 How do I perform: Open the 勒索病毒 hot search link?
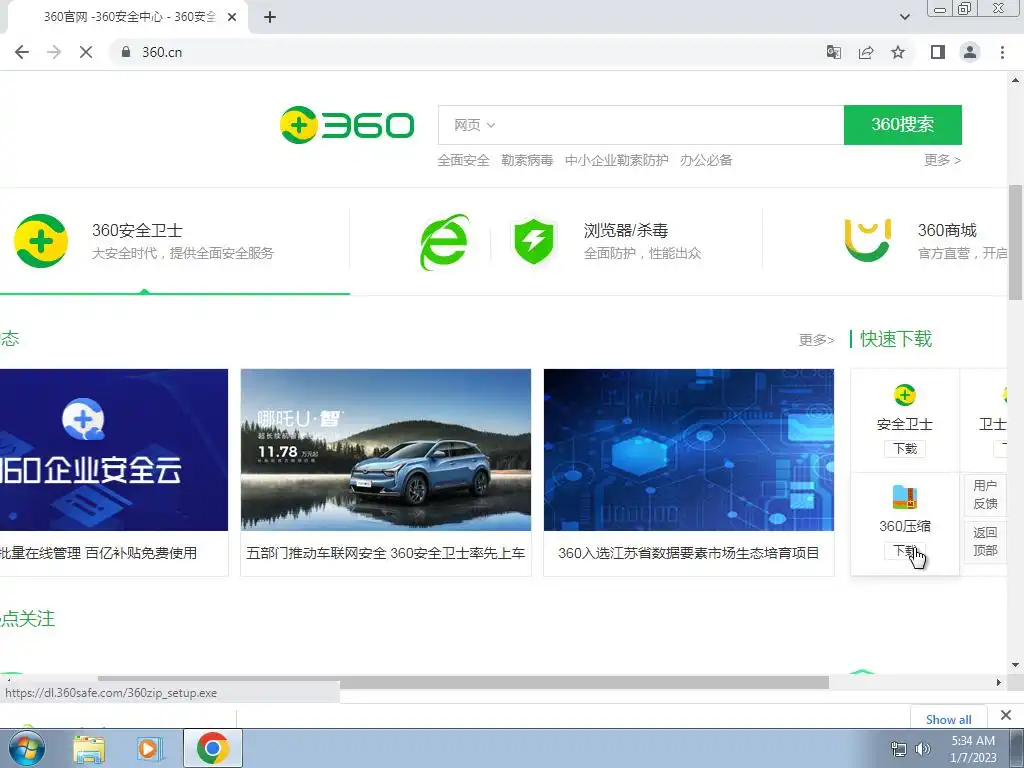coord(527,160)
